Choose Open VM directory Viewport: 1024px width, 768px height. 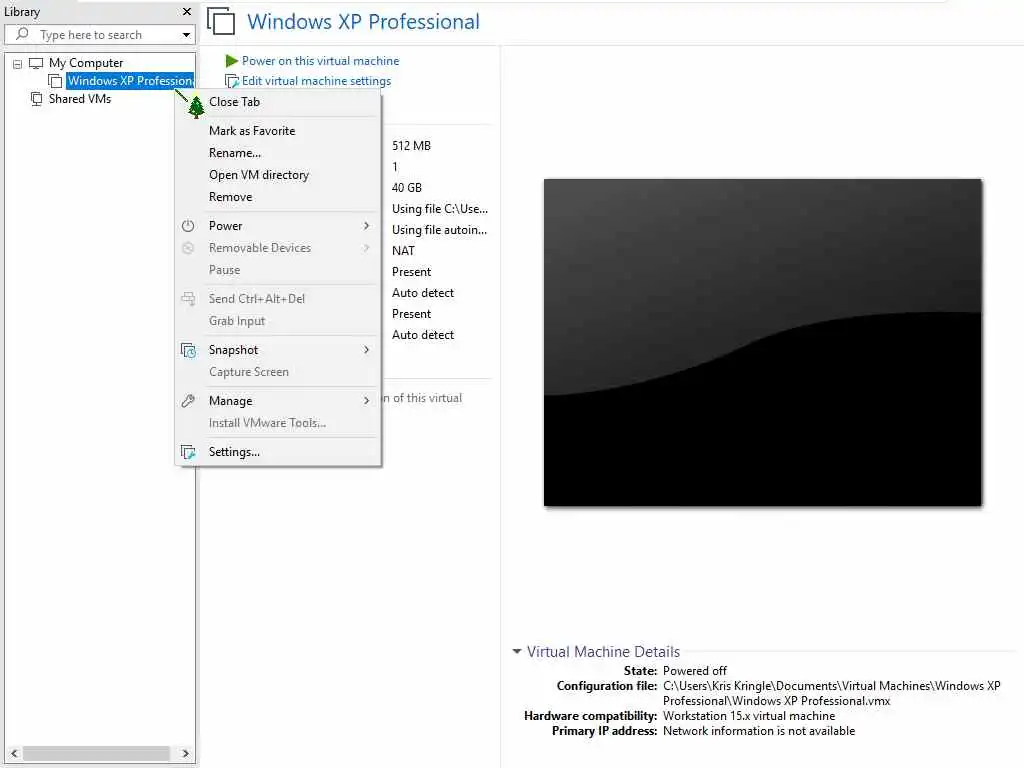coord(278,175)
